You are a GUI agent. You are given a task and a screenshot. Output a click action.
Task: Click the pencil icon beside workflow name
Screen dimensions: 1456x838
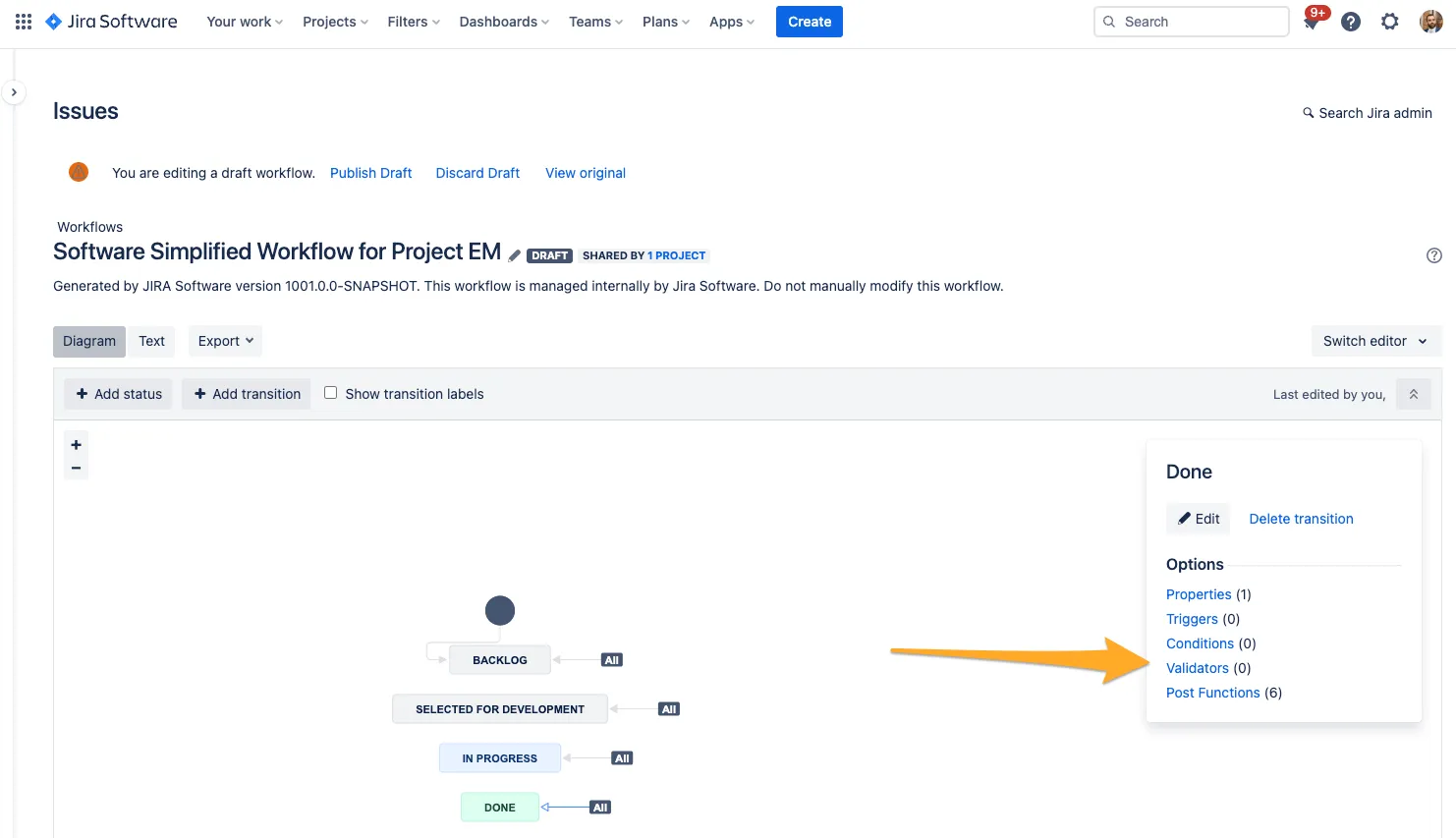click(x=514, y=255)
